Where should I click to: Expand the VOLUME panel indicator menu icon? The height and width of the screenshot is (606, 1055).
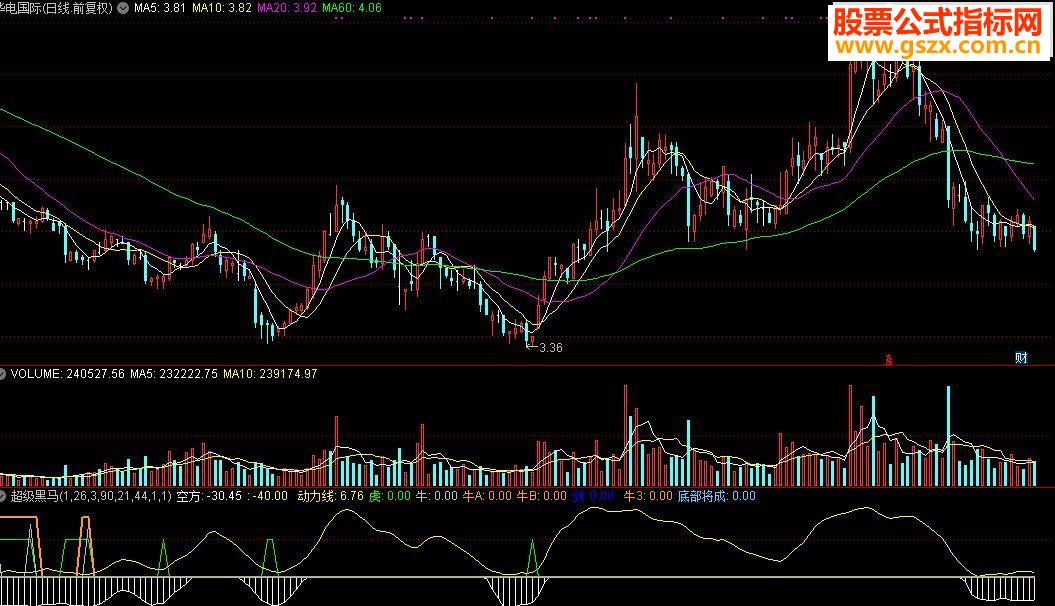pos(3,374)
